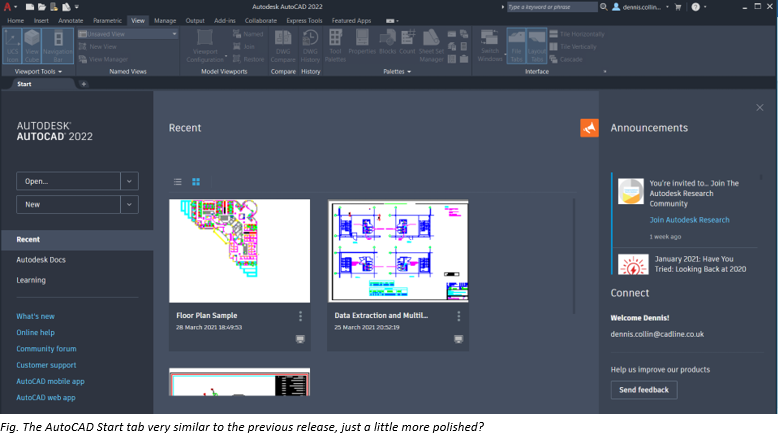Expand the Viewport Tools panel dropdown

57,71
